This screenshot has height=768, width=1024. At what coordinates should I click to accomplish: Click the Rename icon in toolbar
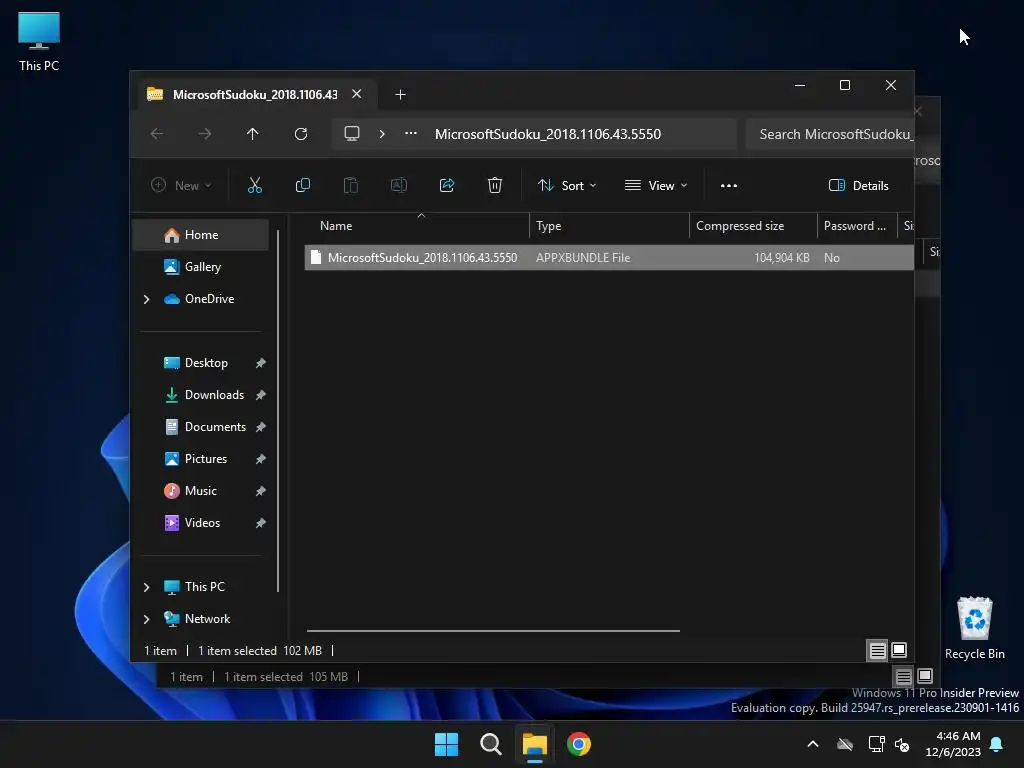pyautogui.click(x=398, y=185)
